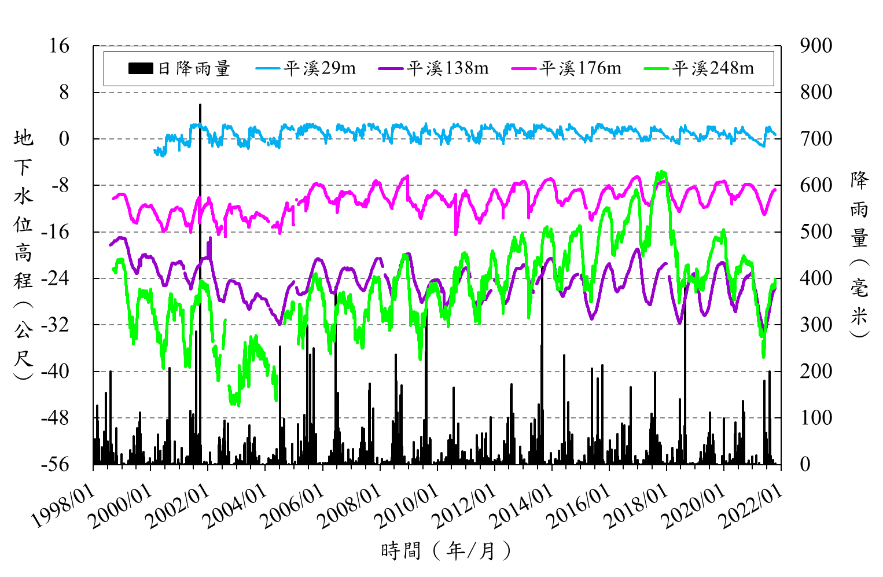
Task: Select the 平溪248m legend text
Action: (x=713, y=69)
